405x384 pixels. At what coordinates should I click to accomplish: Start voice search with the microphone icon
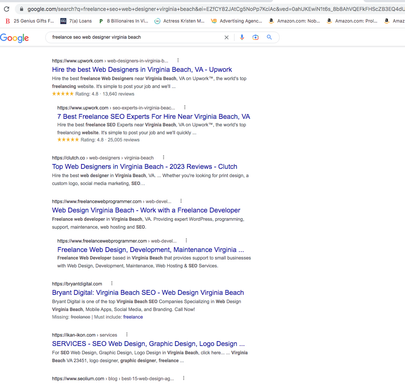[x=242, y=37]
